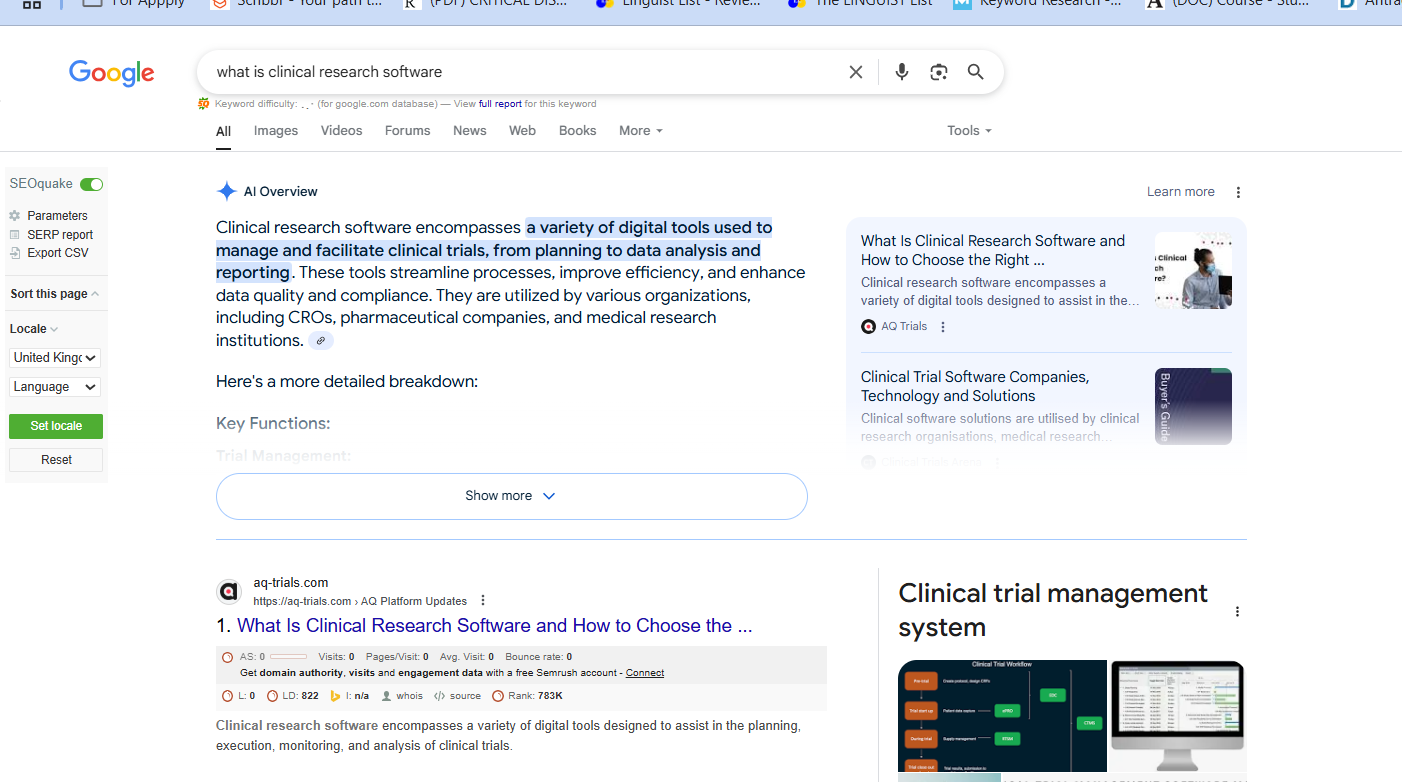Viewport: 1402px width, 782px height.
Task: Click the AS score progress bar
Action: pyautogui.click(x=288, y=657)
